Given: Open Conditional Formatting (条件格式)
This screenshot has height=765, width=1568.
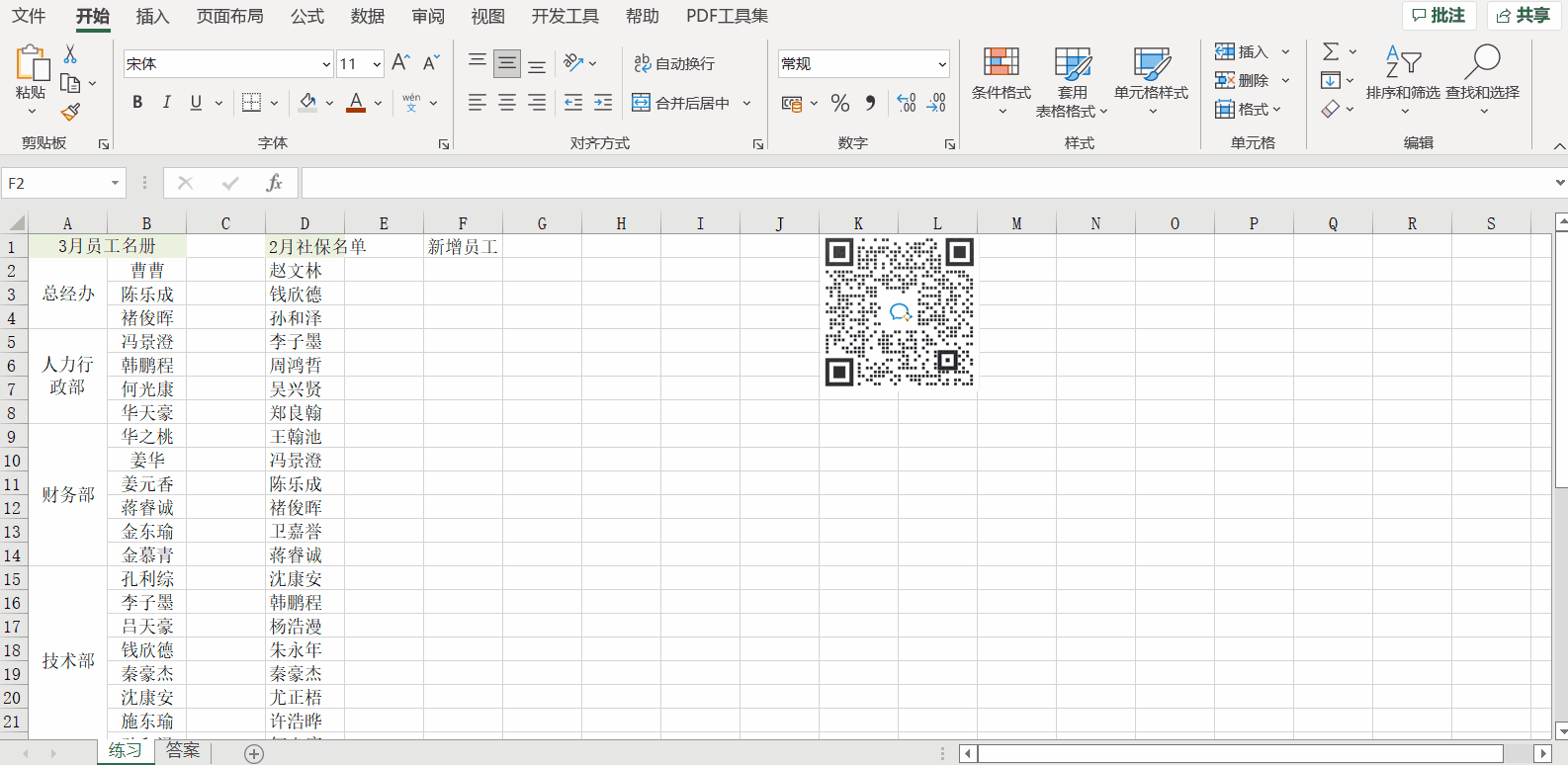Looking at the screenshot, I should 1001,81.
